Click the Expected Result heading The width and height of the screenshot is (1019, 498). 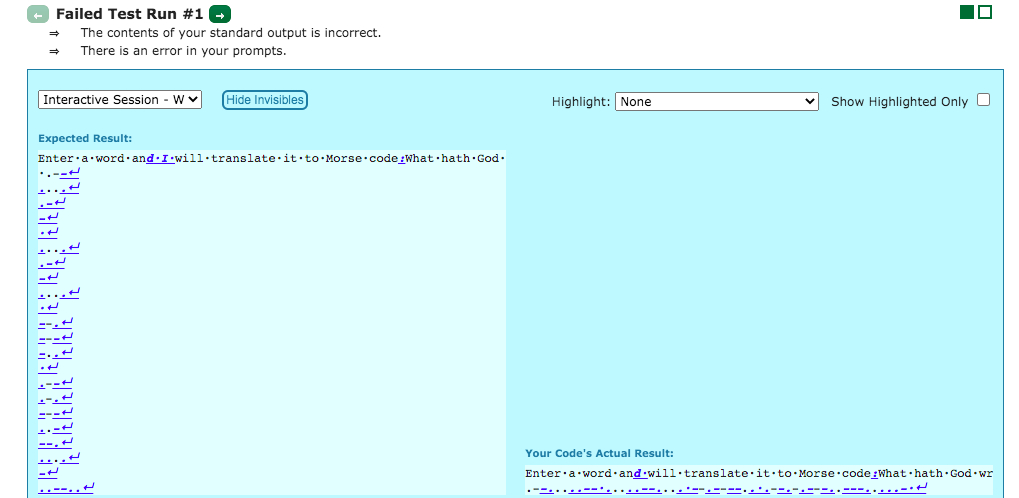85,138
